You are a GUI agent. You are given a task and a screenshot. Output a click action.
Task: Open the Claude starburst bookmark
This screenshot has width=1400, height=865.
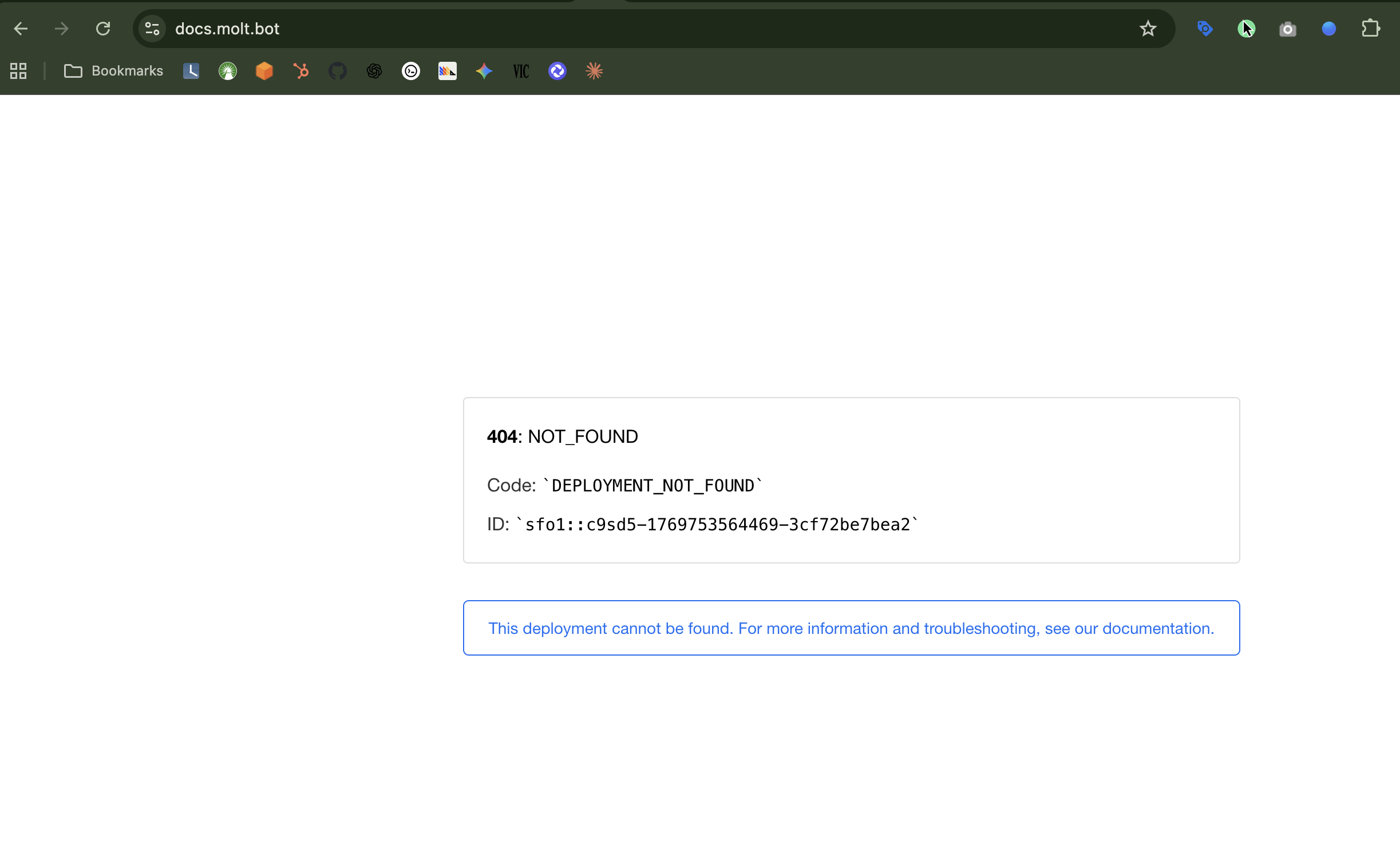pos(594,71)
